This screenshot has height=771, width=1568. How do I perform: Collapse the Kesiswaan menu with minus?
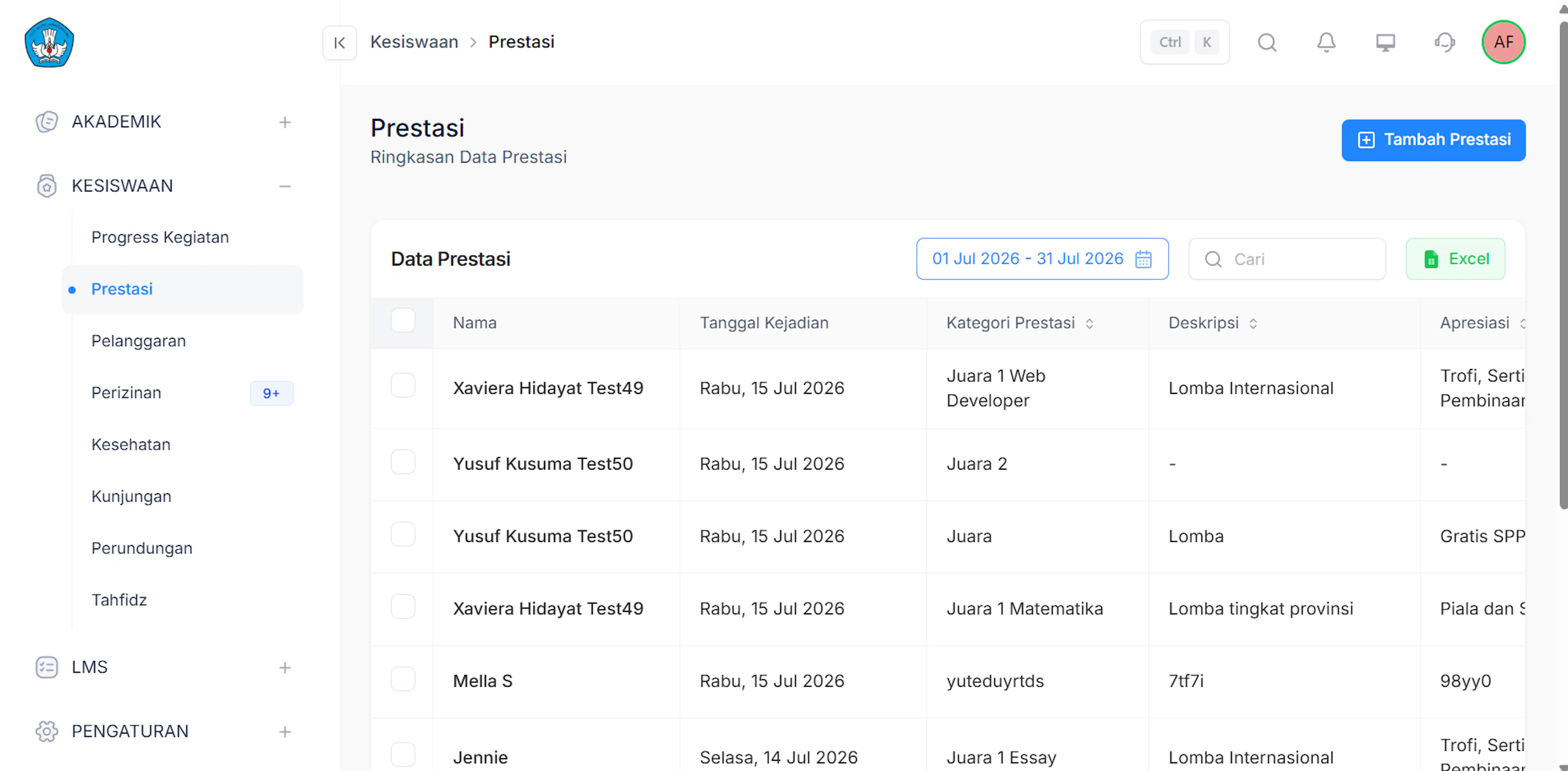click(x=285, y=186)
